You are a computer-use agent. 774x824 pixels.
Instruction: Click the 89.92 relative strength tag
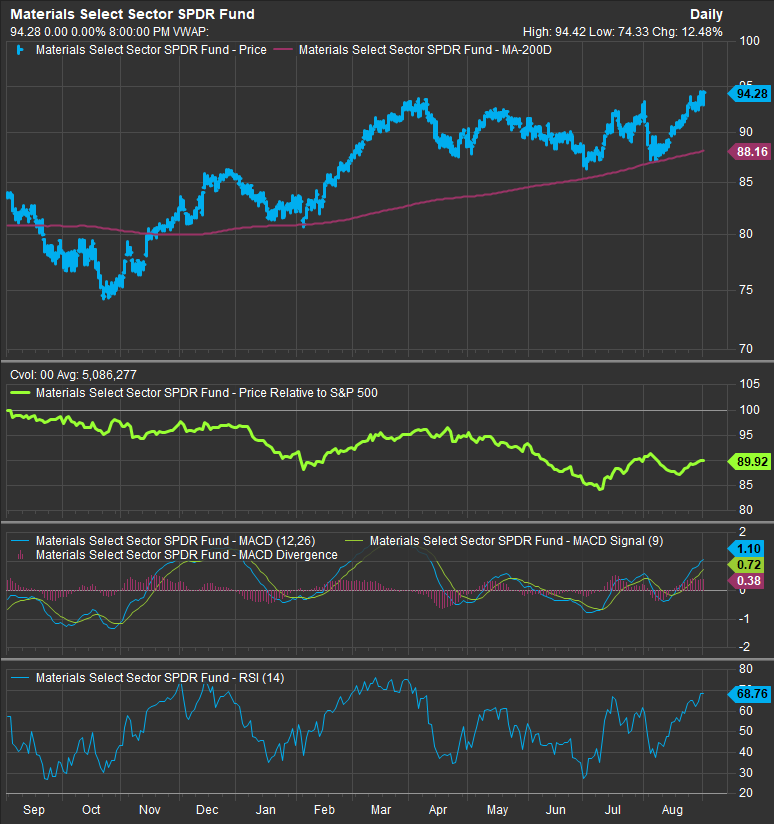pyautogui.click(x=750, y=462)
